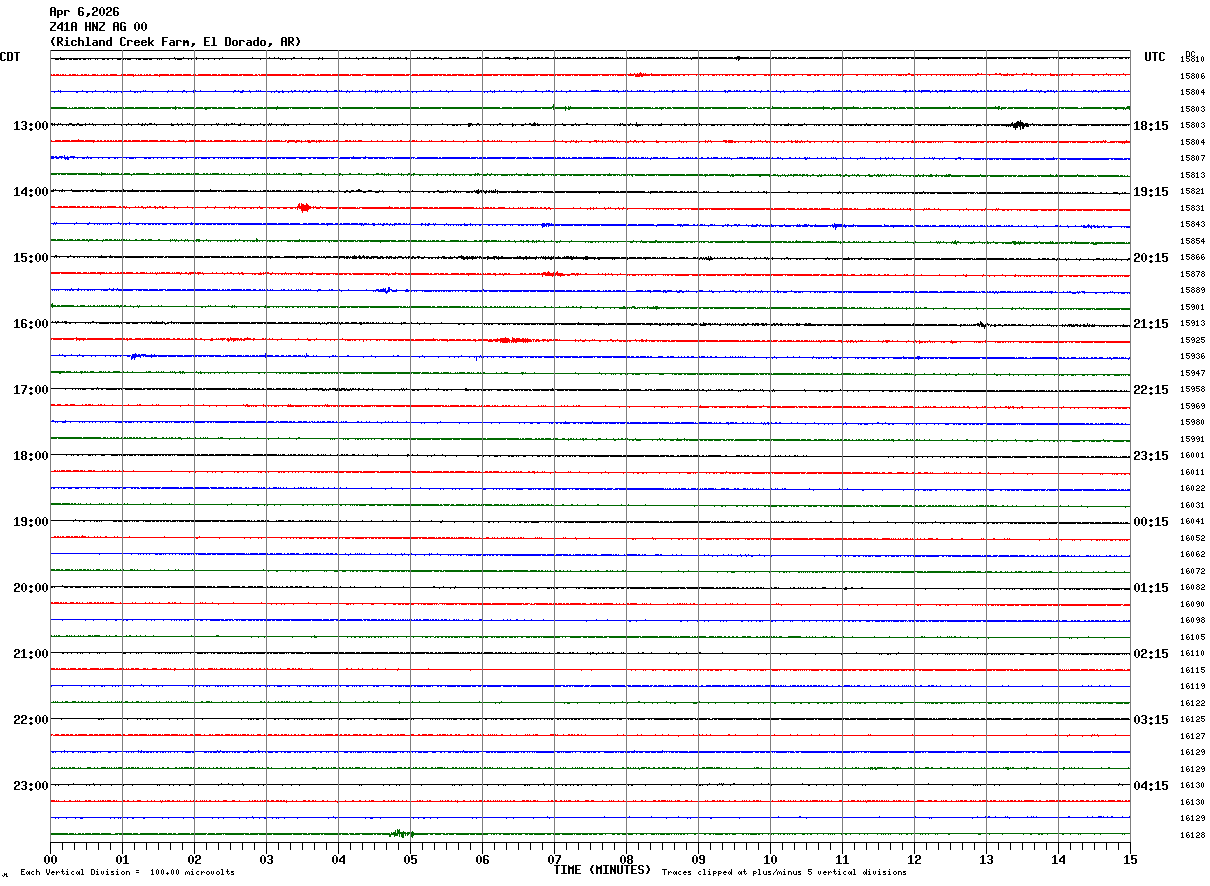Click the green signal burst on the bottom trace
Image resolution: width=1210 pixels, height=886 pixels.
pyautogui.click(x=401, y=833)
